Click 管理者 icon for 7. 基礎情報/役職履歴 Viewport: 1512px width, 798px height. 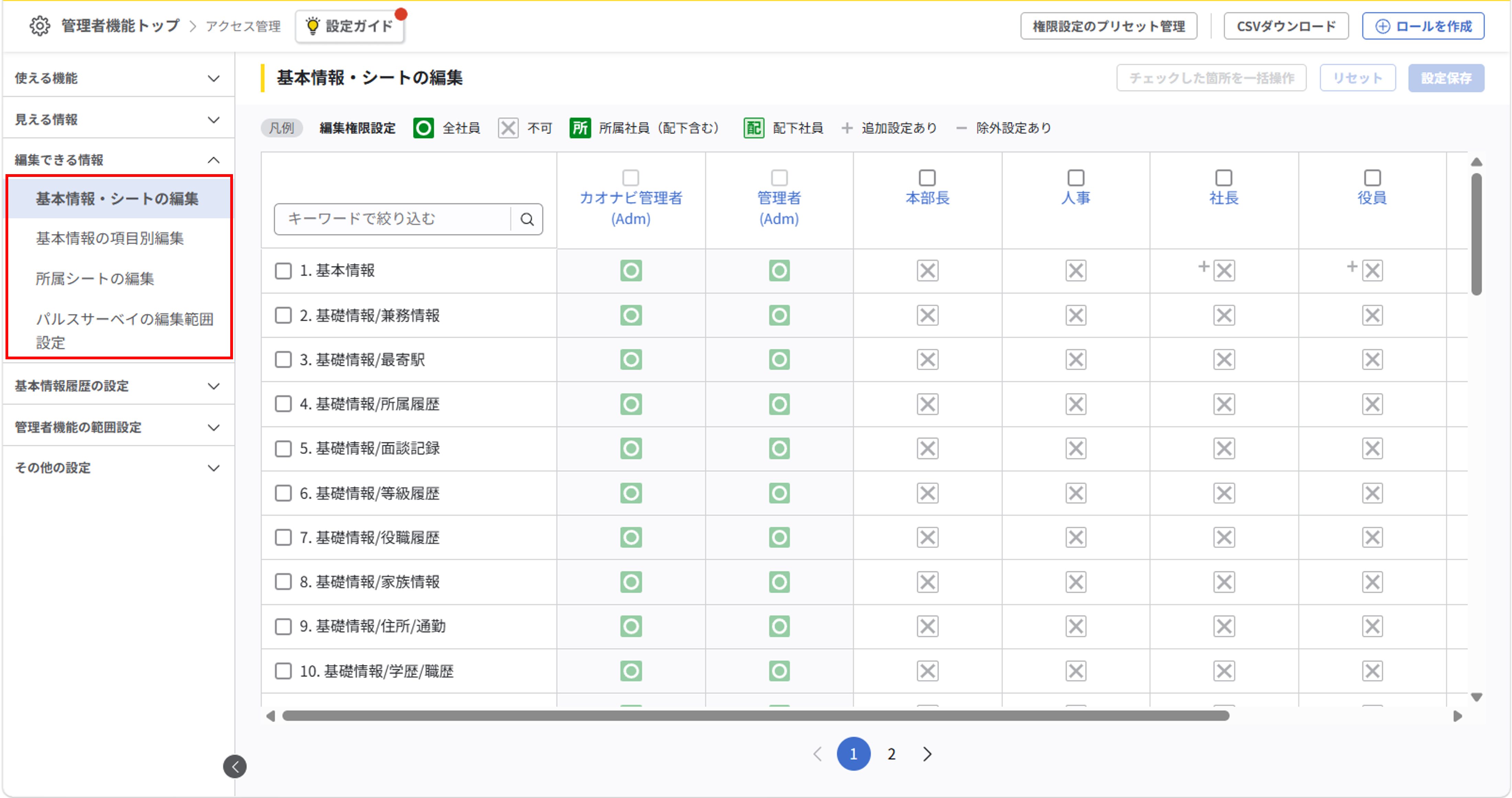pyautogui.click(x=779, y=538)
